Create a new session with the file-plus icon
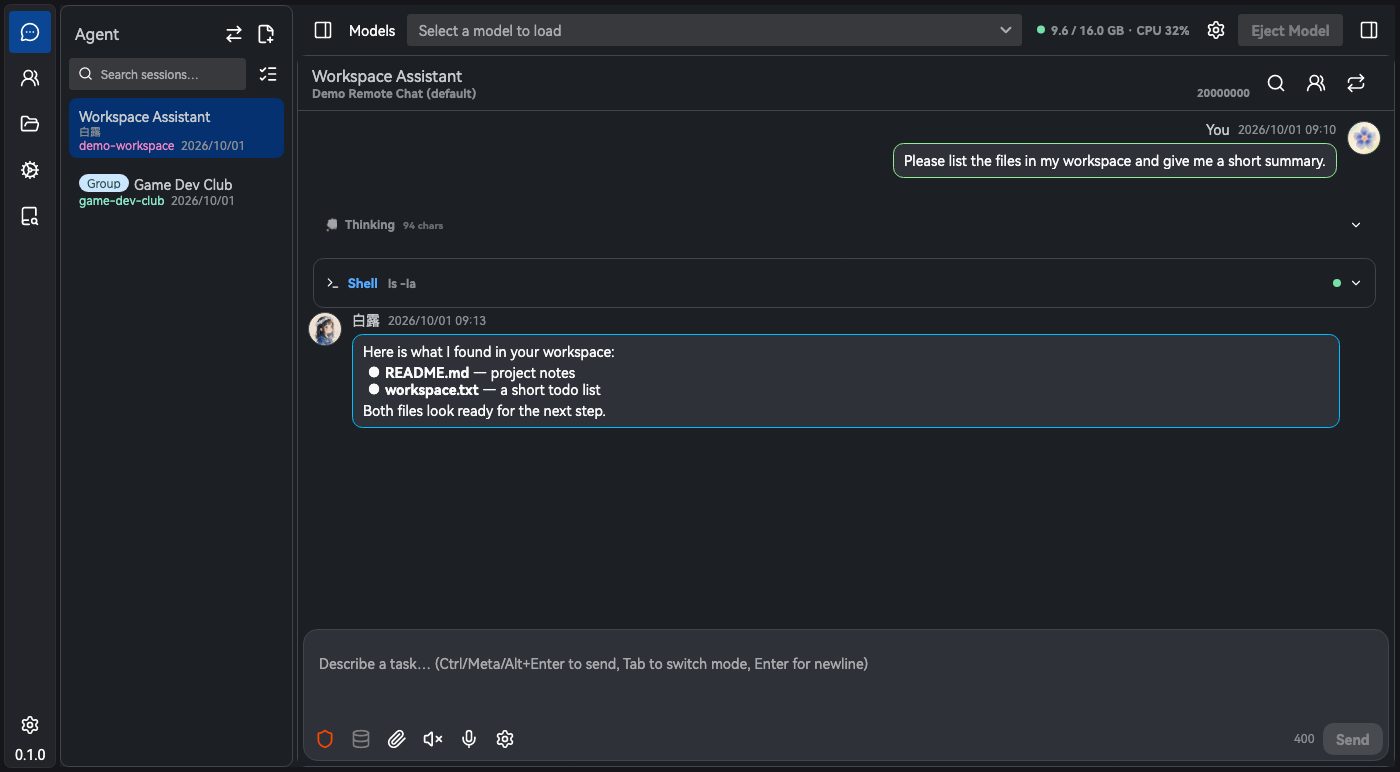Viewport: 1400px width, 772px height. point(266,34)
